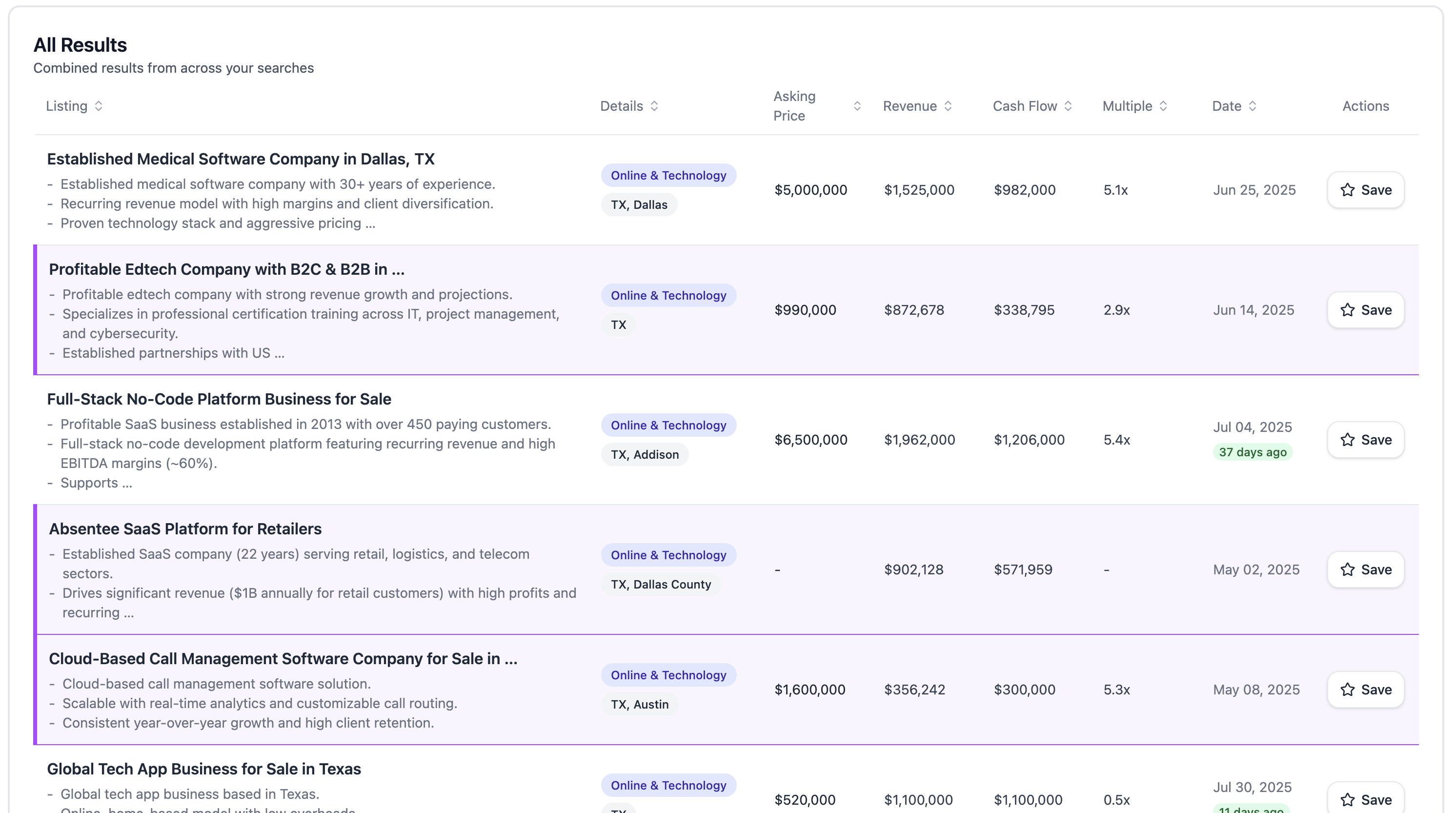Open Absentee SaaS Platform for Retailers title

pyautogui.click(x=185, y=529)
